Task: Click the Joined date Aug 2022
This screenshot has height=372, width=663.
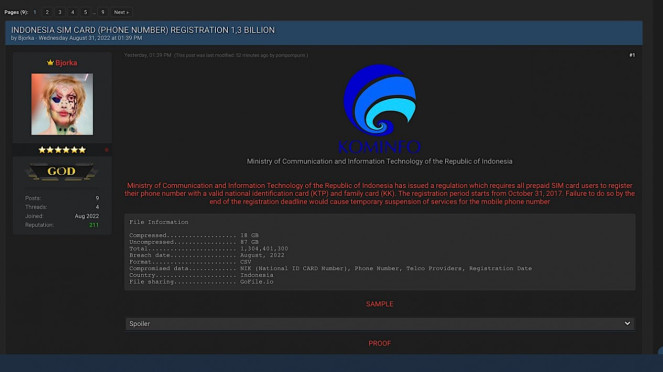Action: (x=87, y=216)
